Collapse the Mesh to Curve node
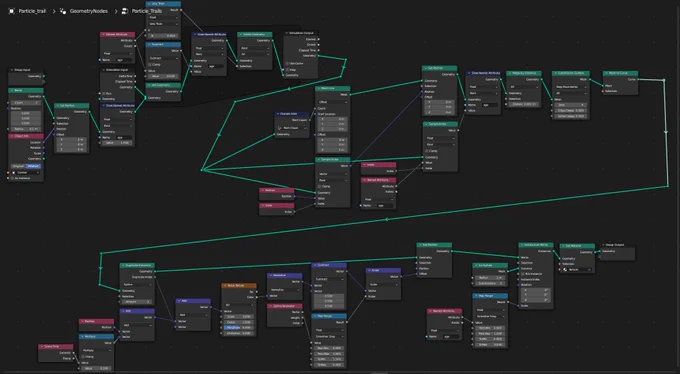This screenshot has height=374, width=680. tap(606, 73)
